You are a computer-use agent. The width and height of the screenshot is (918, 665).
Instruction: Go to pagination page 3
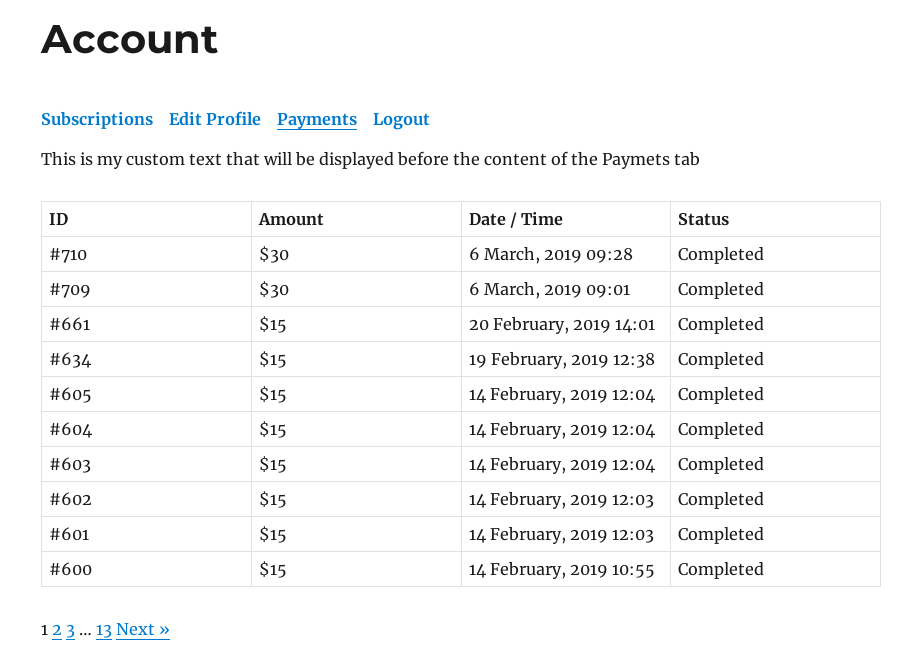[70, 630]
